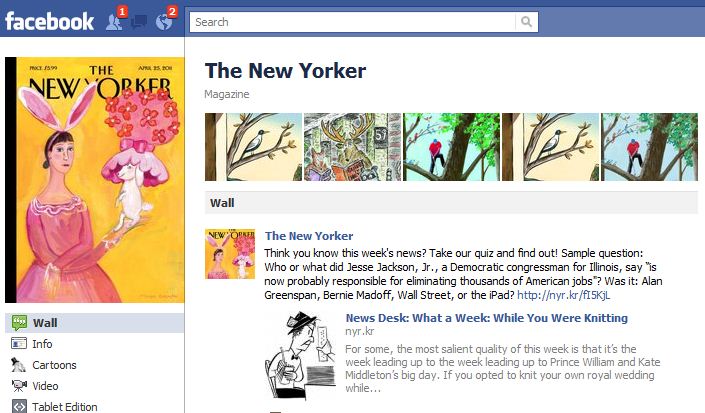This screenshot has height=413, width=705.
Task: Click the Tablet Edition code icon
Action: click(19, 406)
